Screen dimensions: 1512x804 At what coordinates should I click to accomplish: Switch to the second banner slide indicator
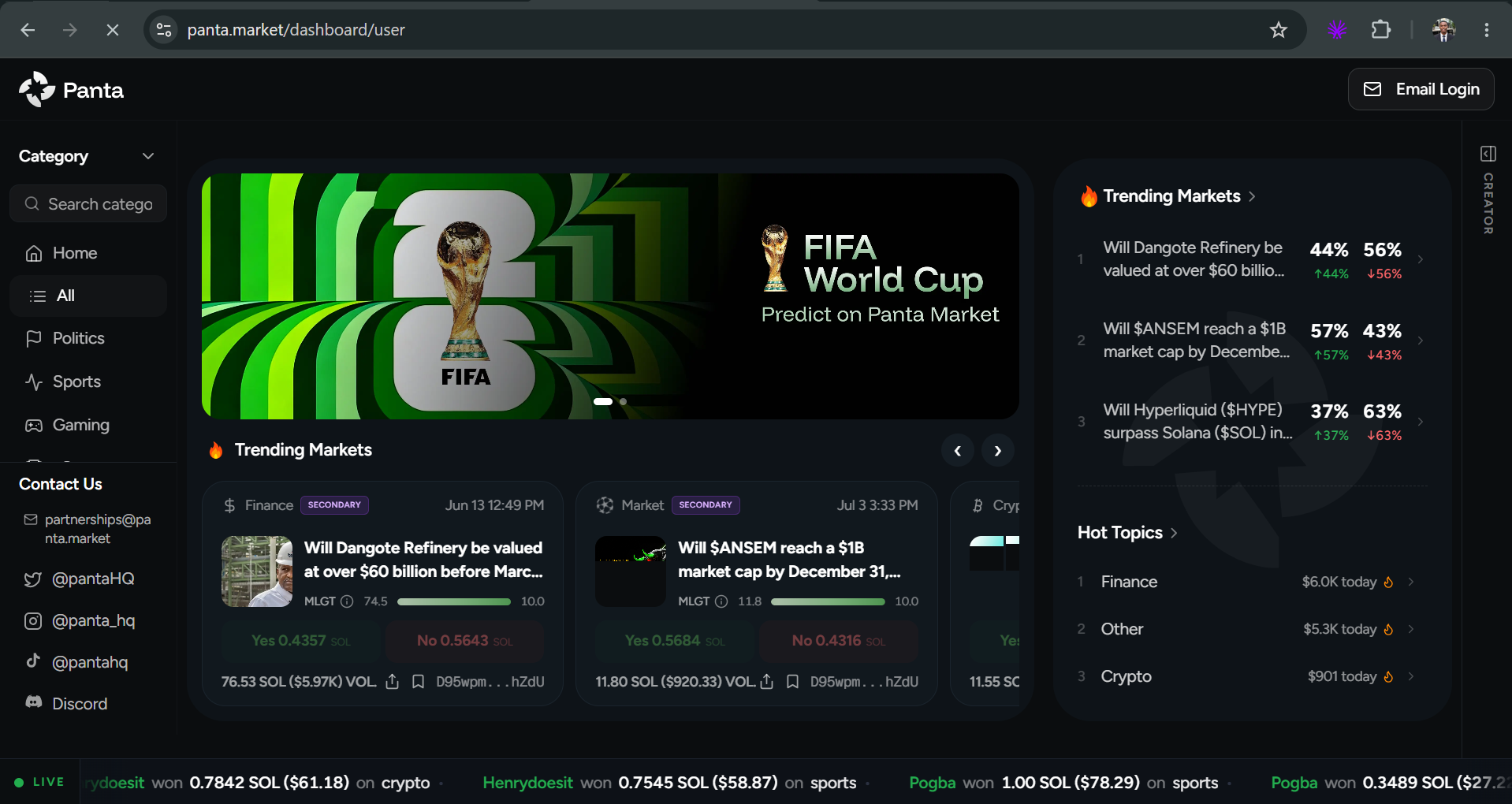623,401
